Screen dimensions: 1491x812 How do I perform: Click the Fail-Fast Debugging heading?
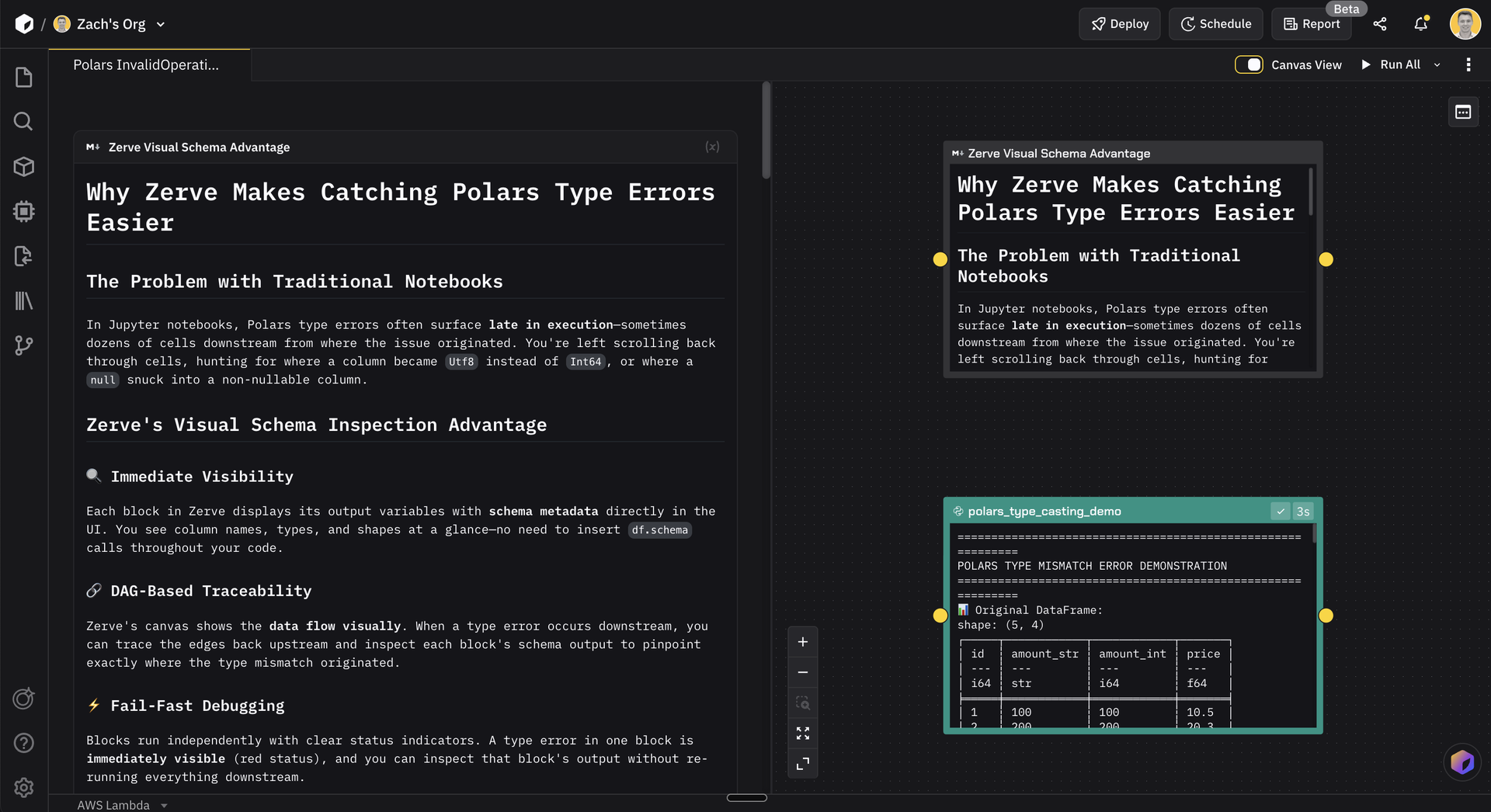pos(197,706)
